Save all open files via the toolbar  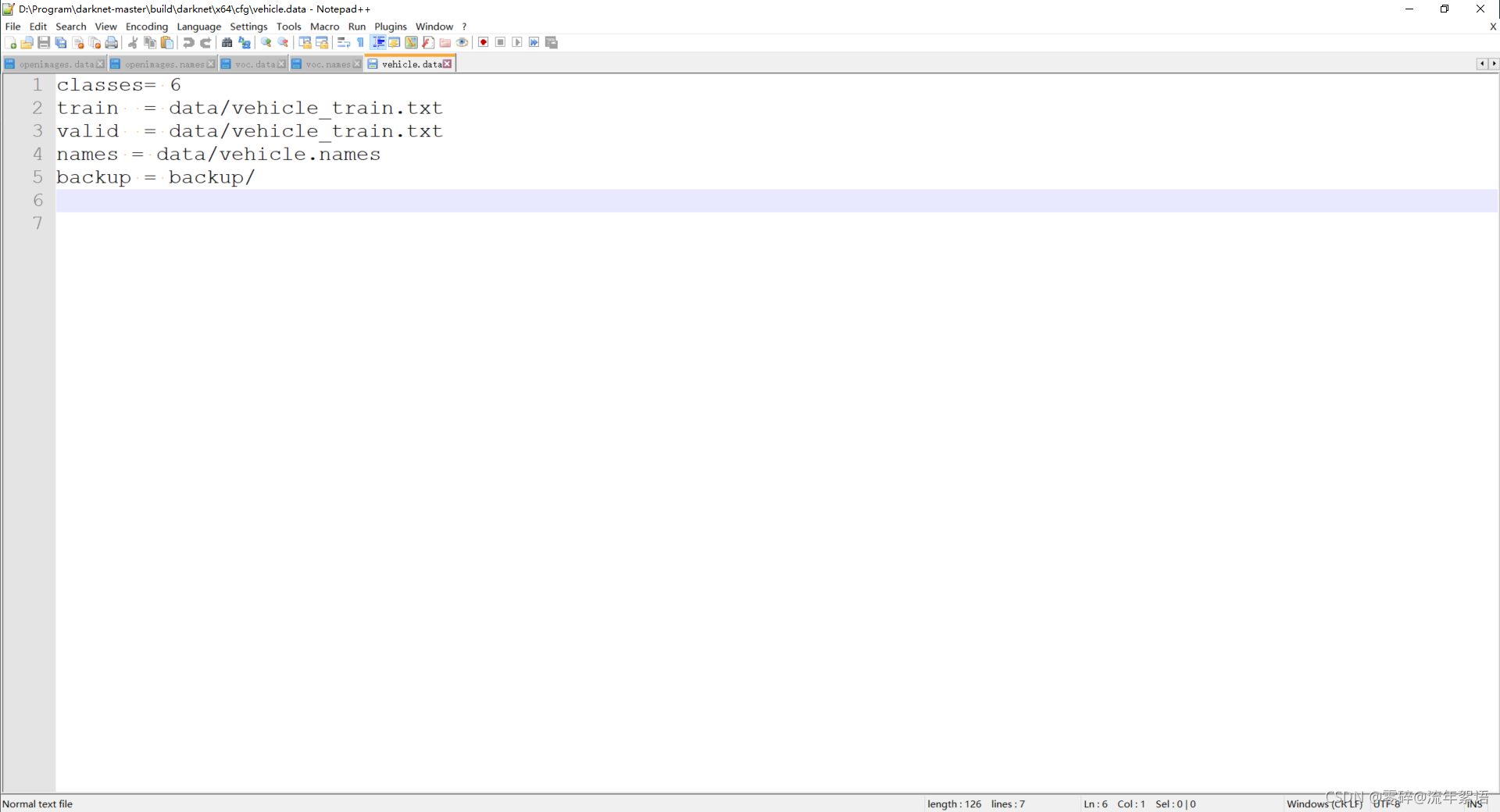[61, 42]
